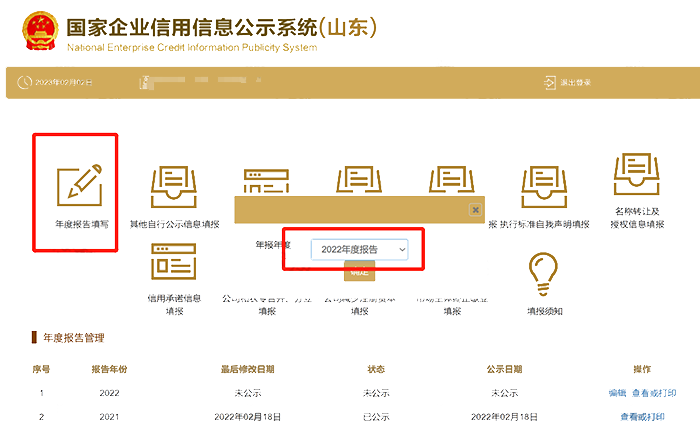
Task: Open the 年度报告填写 pencil icon
Action: pyautogui.click(x=79, y=185)
